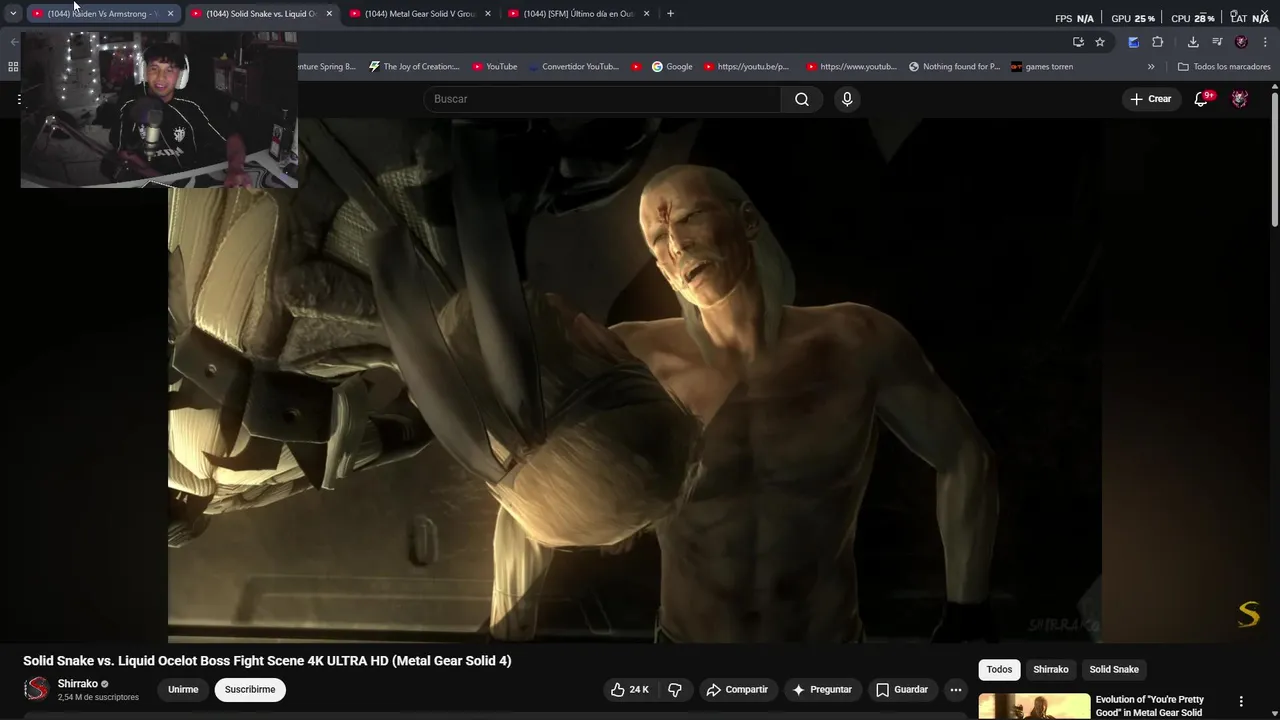Open the tab search dropdown arrow
This screenshot has width=1280, height=720.
(12, 14)
